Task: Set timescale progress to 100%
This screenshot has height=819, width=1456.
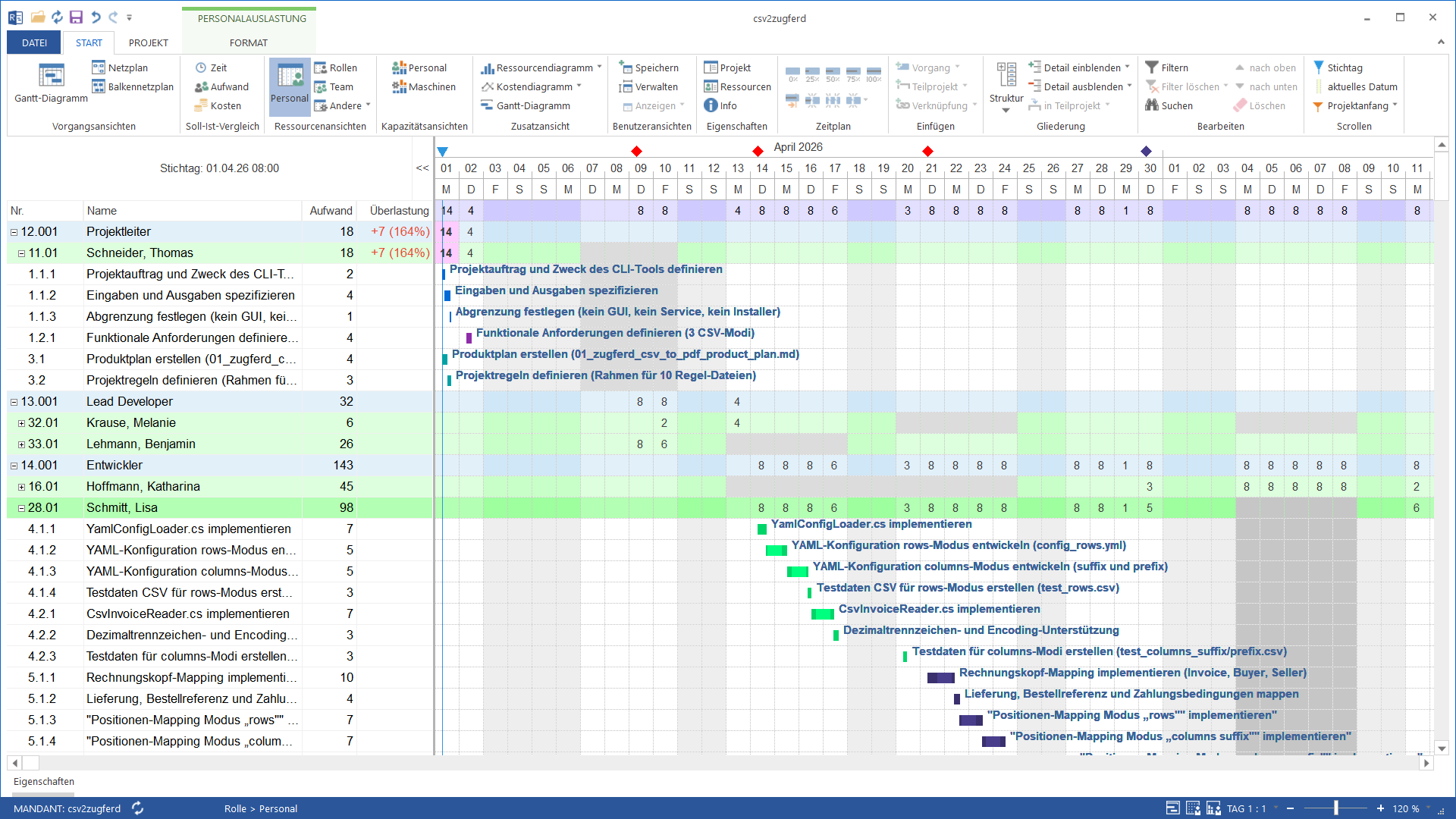Action: (x=874, y=74)
